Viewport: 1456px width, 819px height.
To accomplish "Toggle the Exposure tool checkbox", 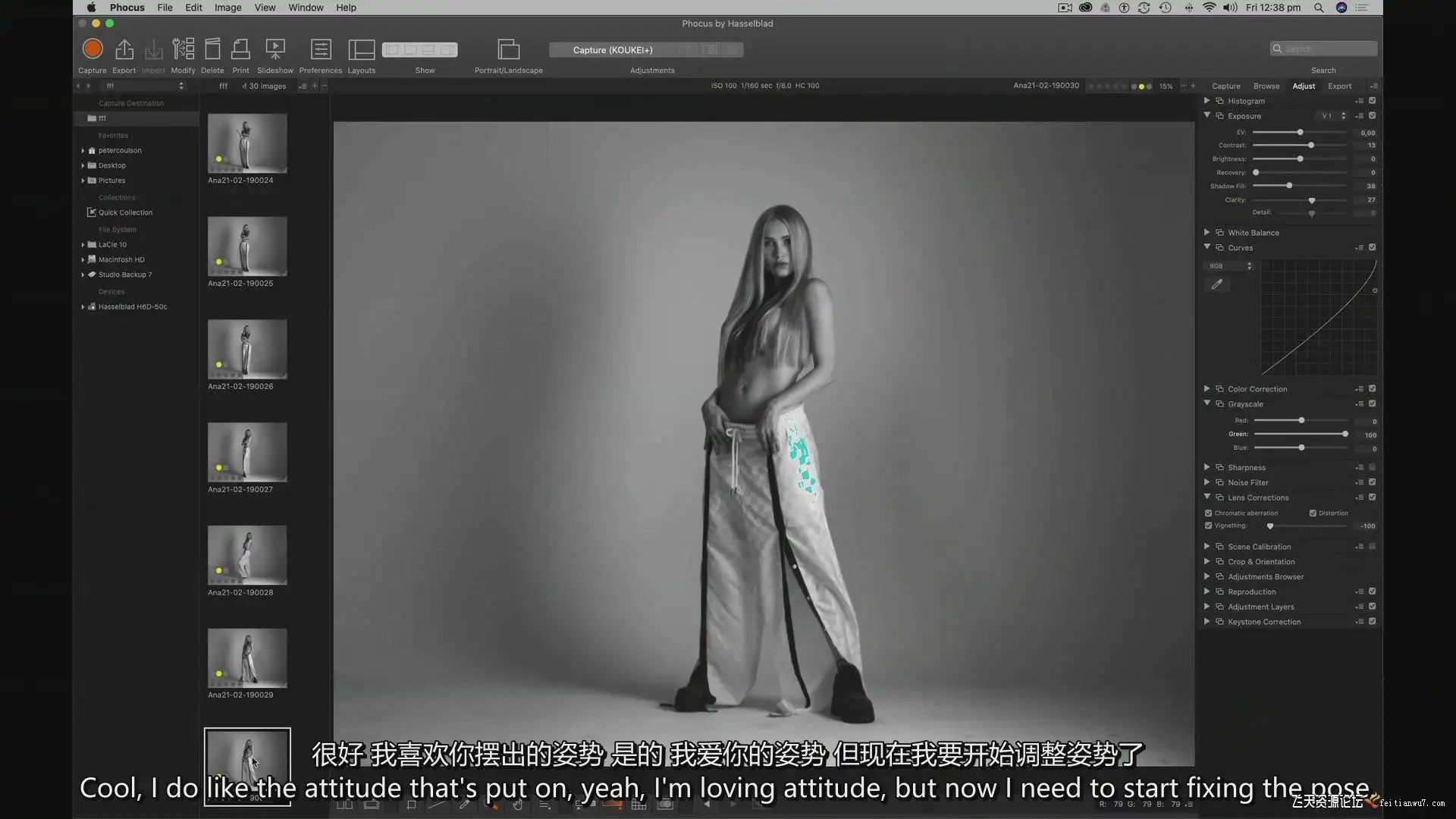I will click(1372, 116).
